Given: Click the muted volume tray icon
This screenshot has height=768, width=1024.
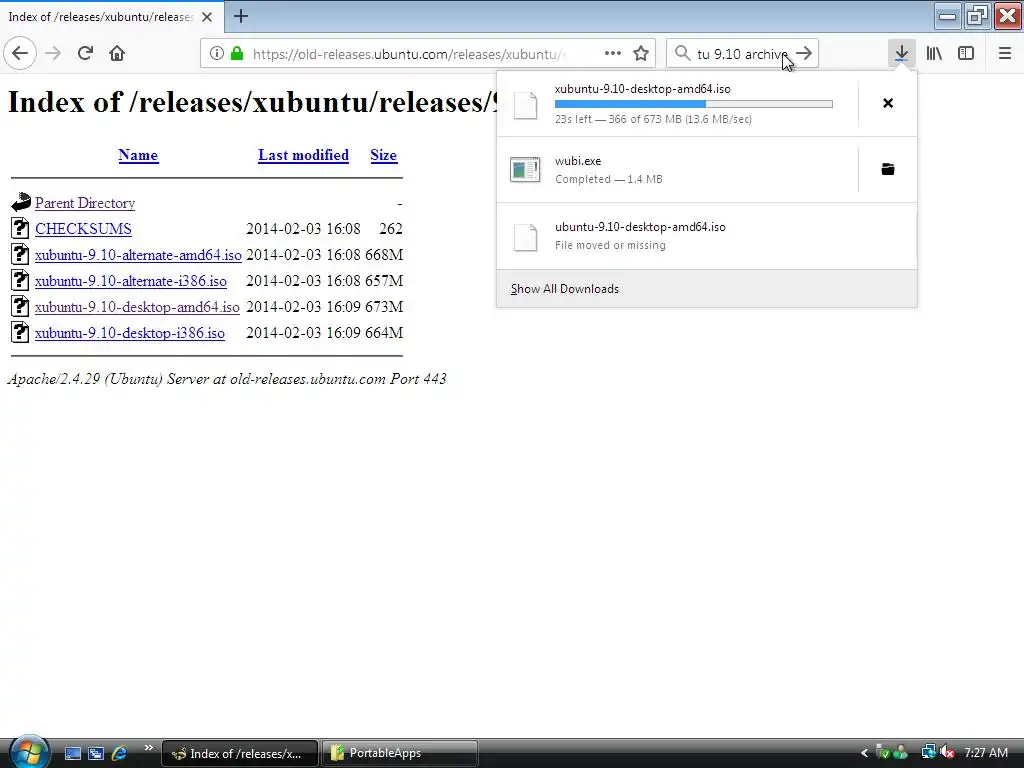Looking at the screenshot, I should pos(948,753).
